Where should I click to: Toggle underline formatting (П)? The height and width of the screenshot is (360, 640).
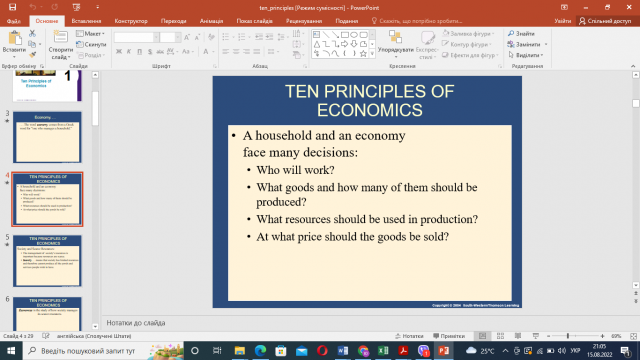140,51
